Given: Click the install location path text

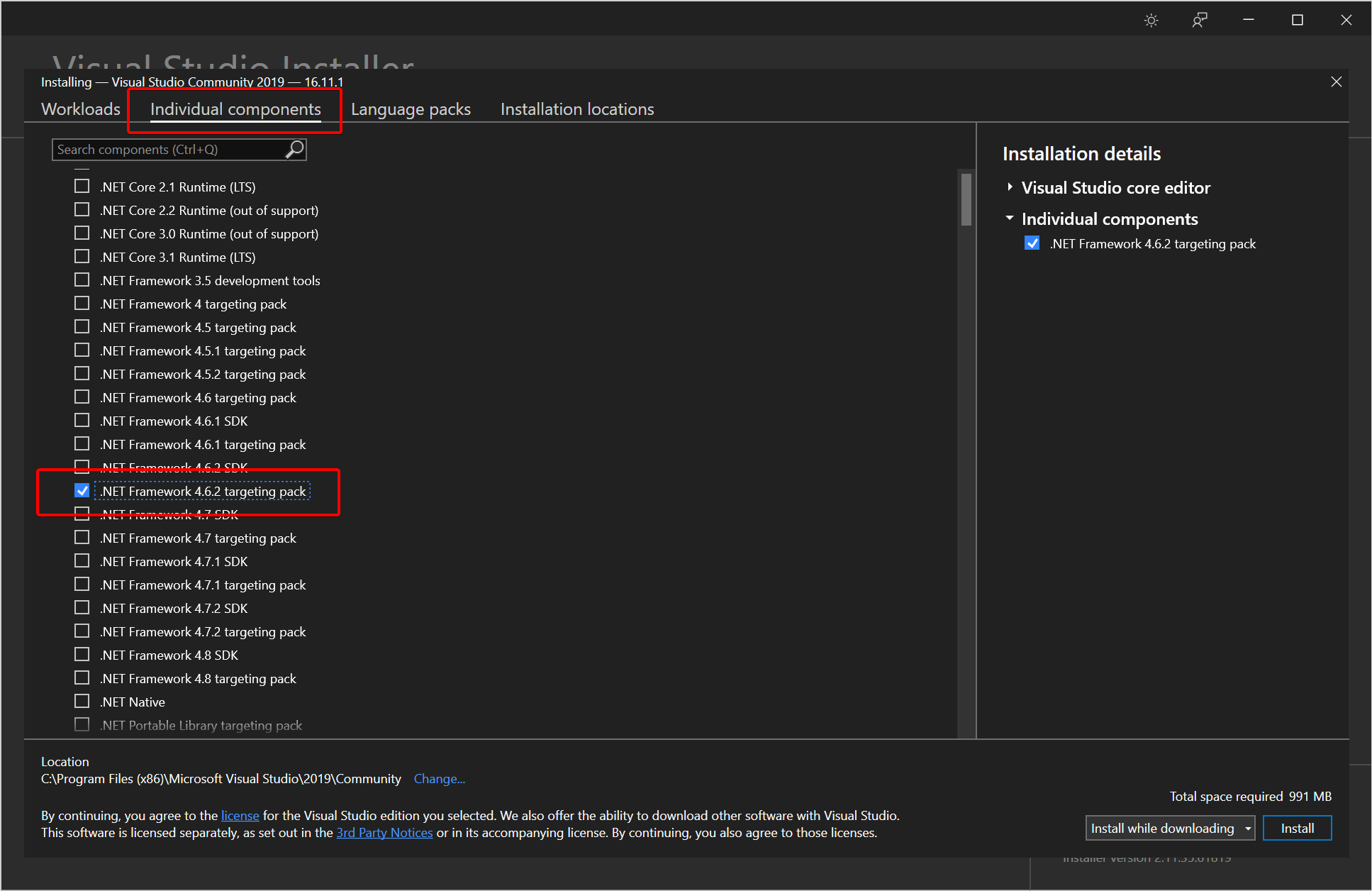Looking at the screenshot, I should tap(221, 779).
